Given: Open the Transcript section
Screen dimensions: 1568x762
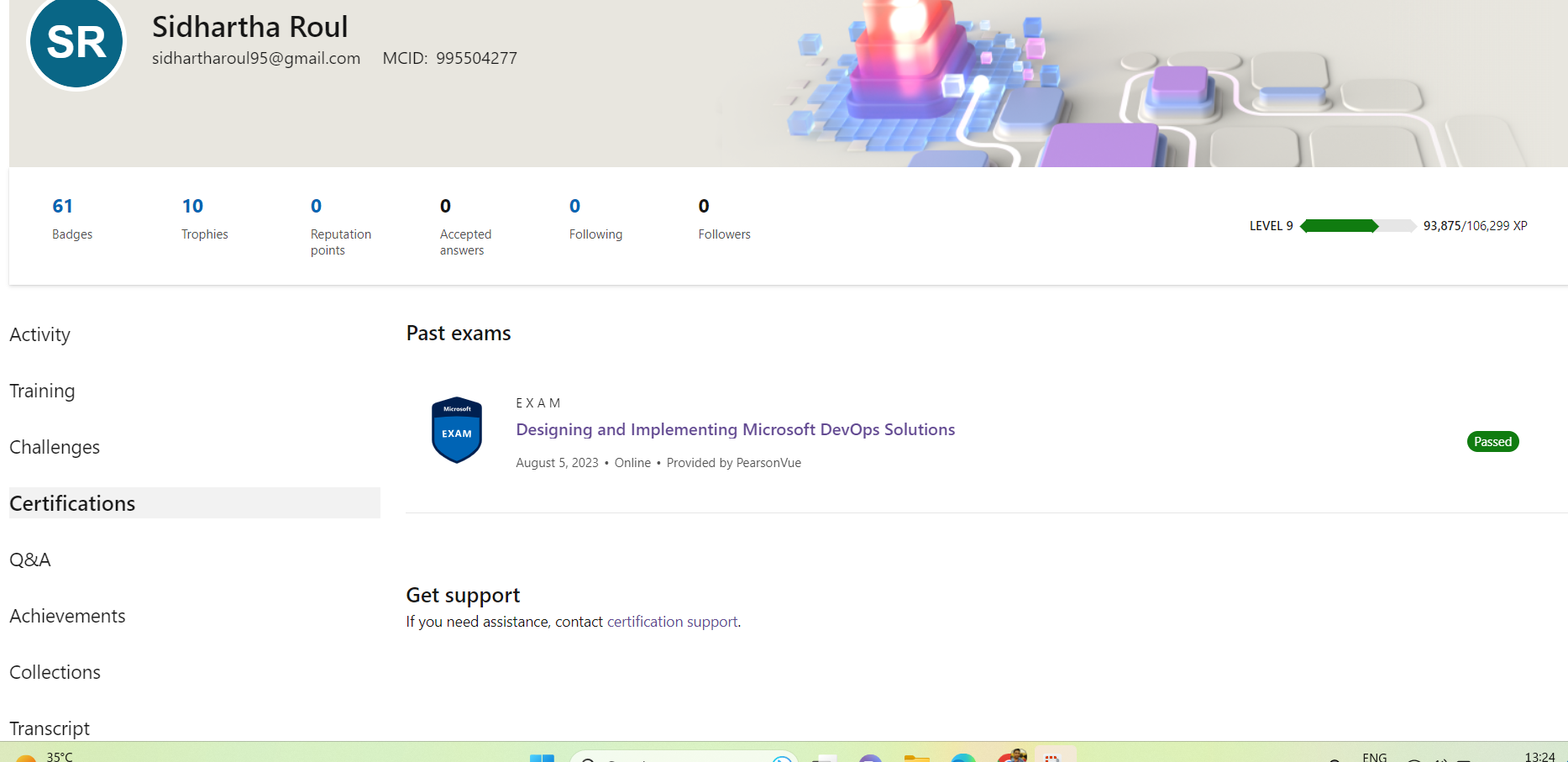Looking at the screenshot, I should pyautogui.click(x=50, y=728).
